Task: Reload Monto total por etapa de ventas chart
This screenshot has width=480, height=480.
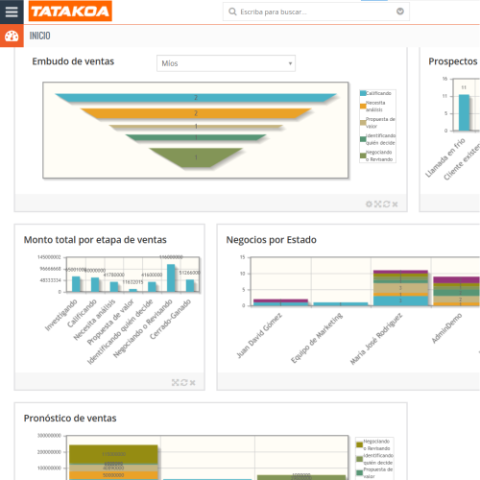Action: (x=184, y=382)
